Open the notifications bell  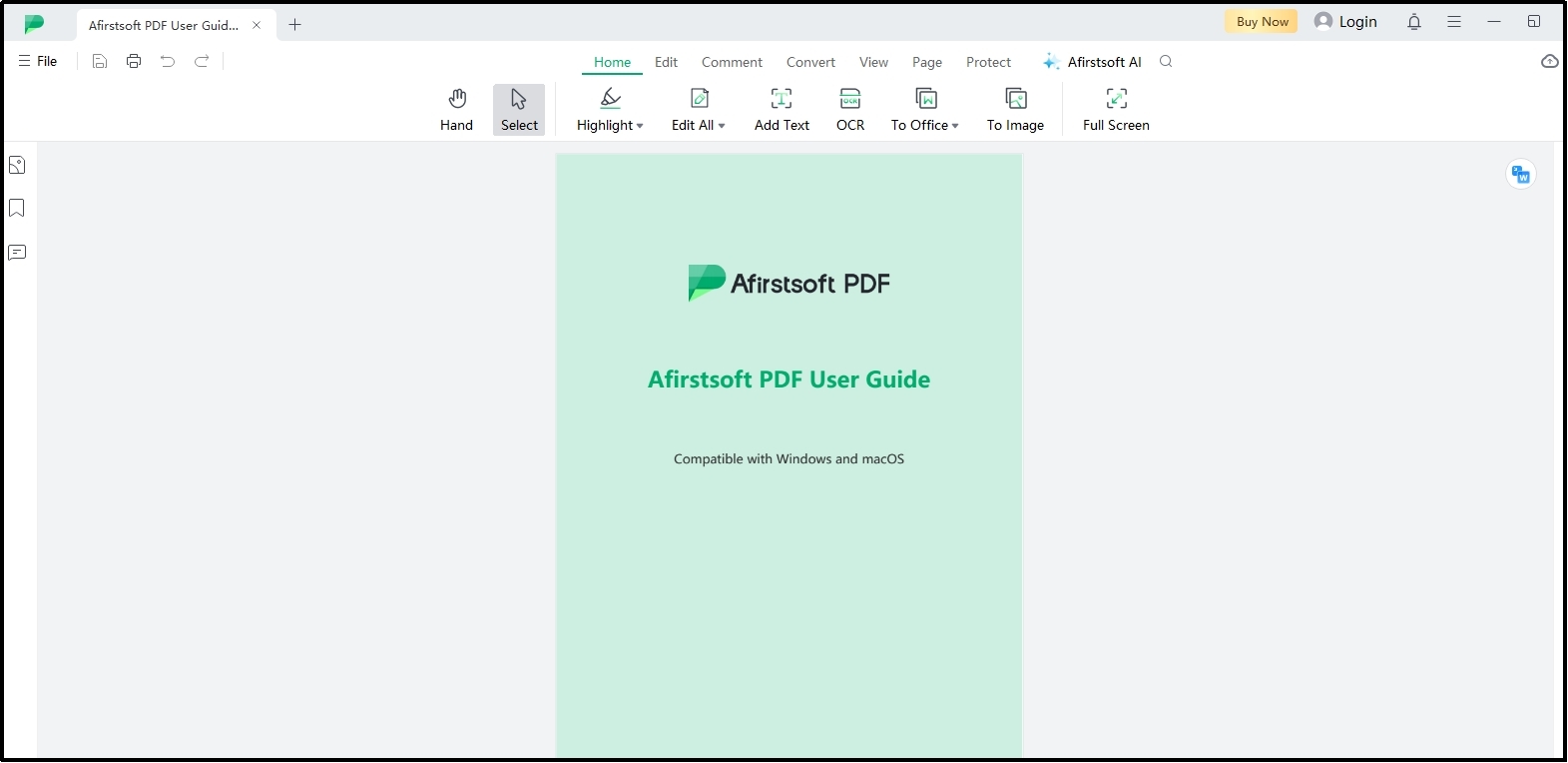(1414, 22)
